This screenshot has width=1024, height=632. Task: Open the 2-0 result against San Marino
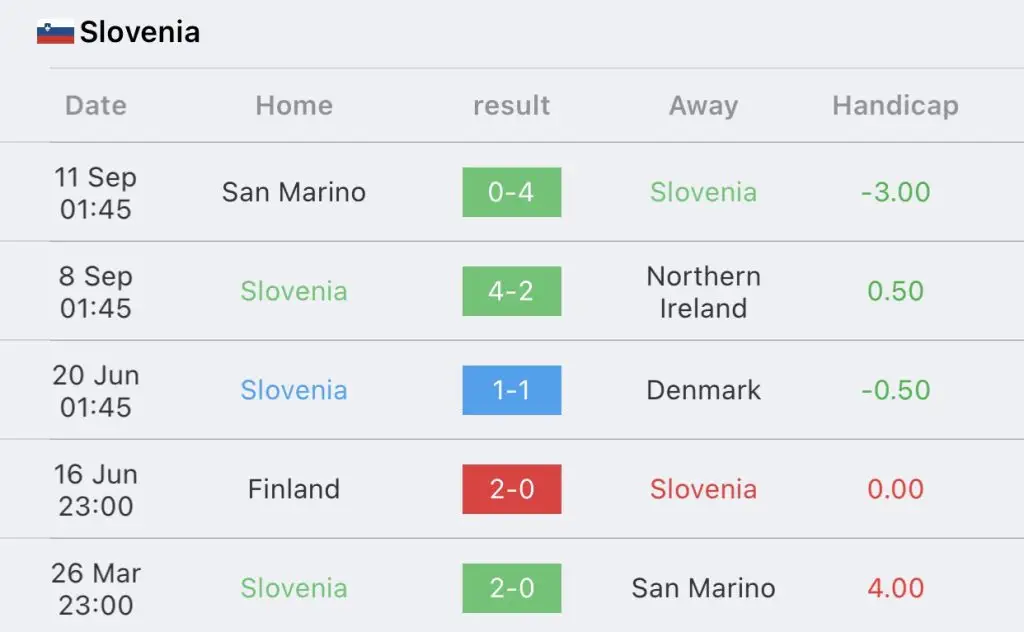[511, 588]
